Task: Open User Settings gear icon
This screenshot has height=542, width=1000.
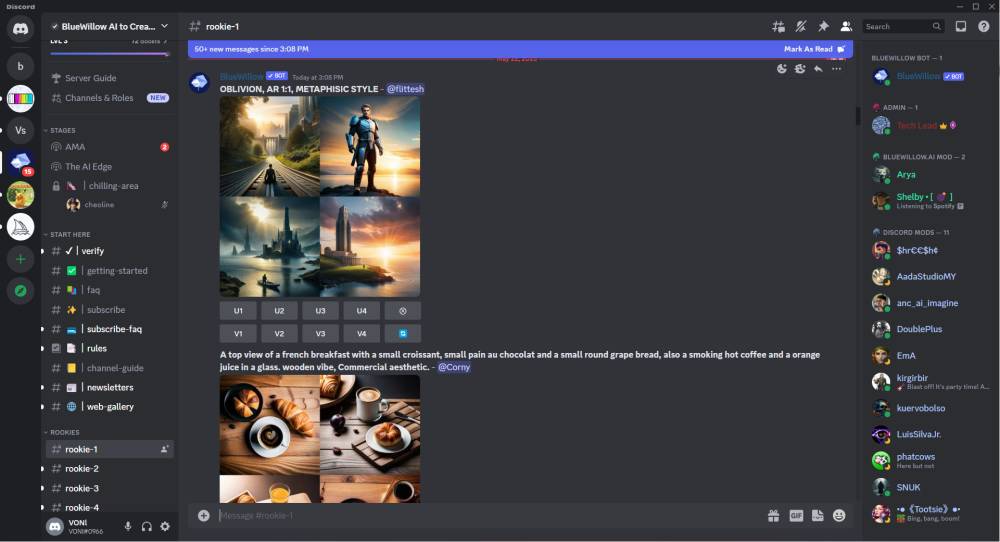Action: pos(165,526)
